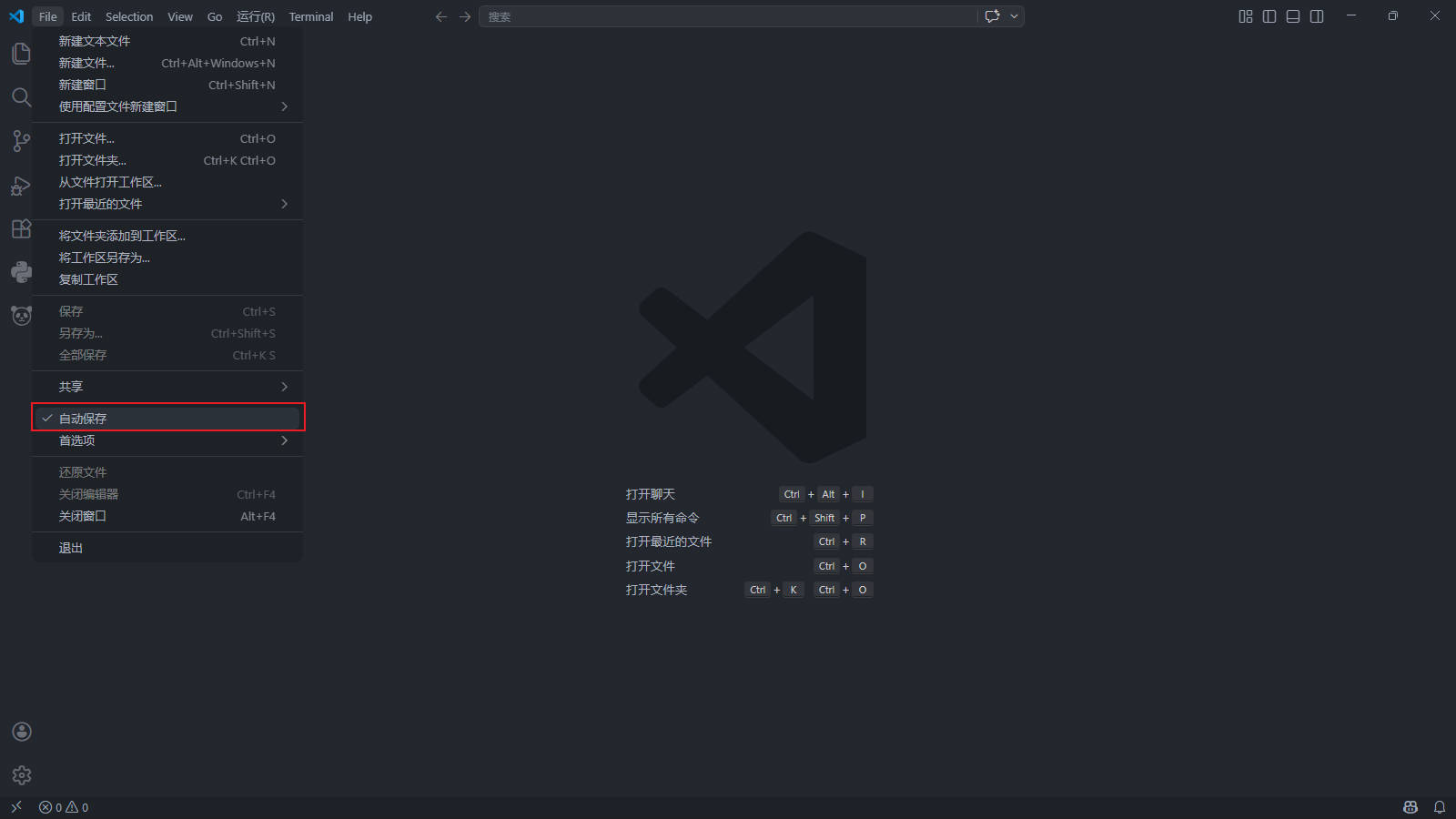This screenshot has width=1456, height=819.
Task: Choose 从文件打开工作区... menu entry
Action: click(167, 182)
